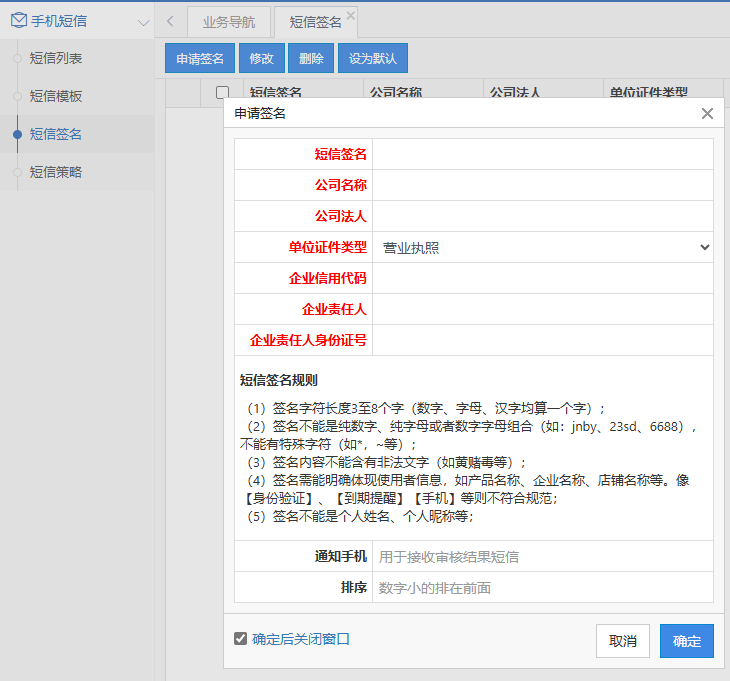The width and height of the screenshot is (730, 681).
Task: Toggle 确定后关闭窗口 checkbox
Action: (x=240, y=639)
